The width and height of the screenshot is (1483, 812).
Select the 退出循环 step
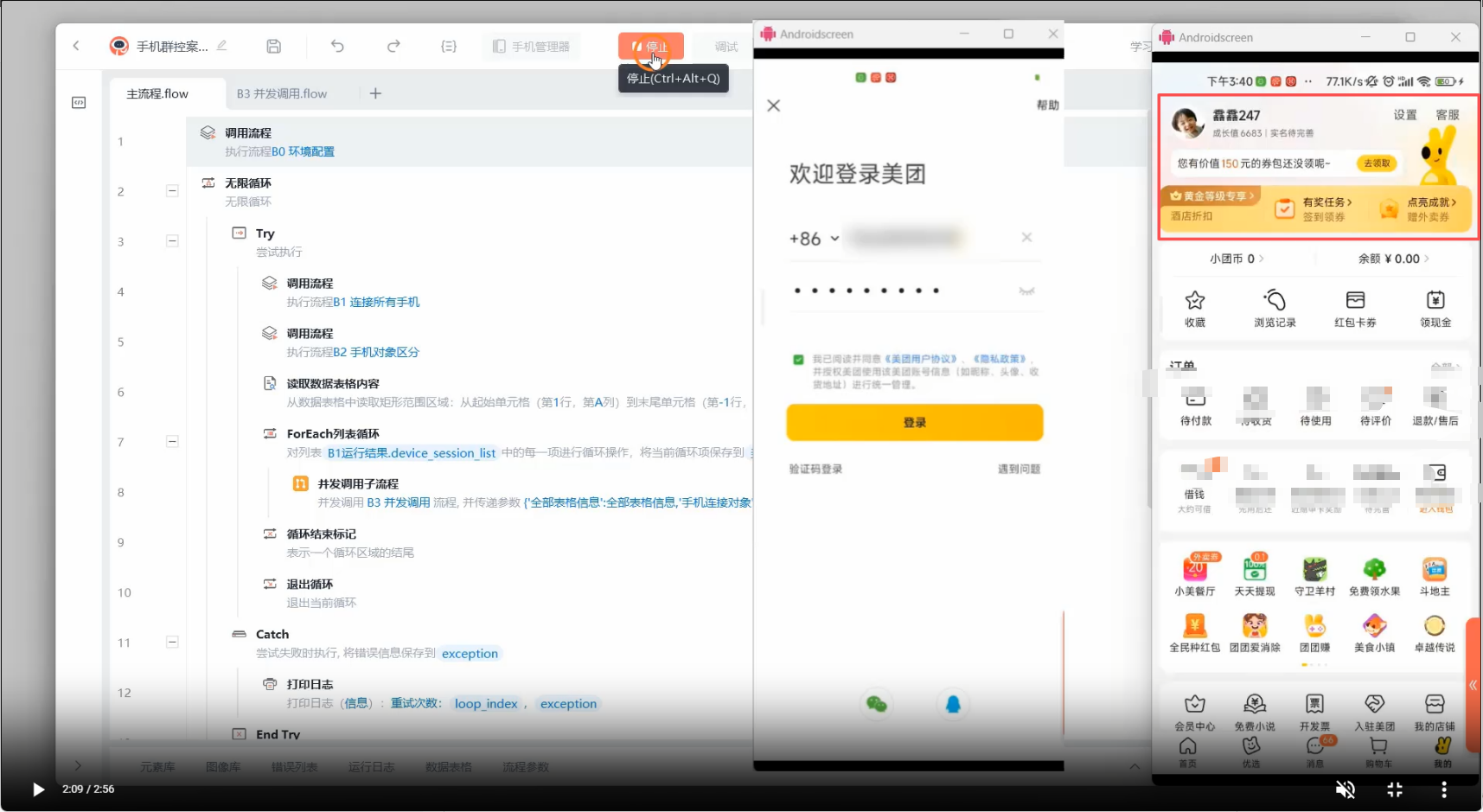tap(310, 584)
